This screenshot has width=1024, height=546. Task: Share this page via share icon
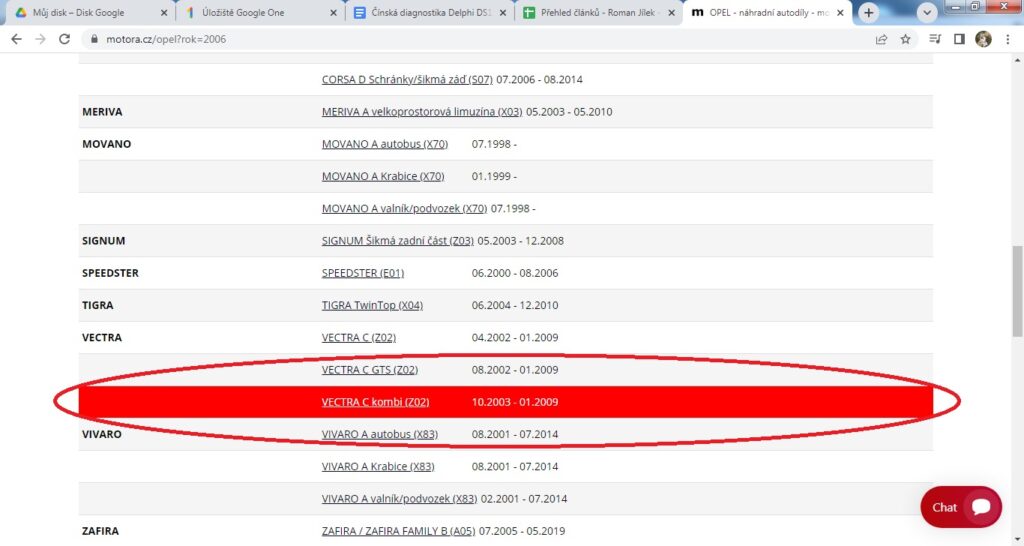pyautogui.click(x=881, y=39)
